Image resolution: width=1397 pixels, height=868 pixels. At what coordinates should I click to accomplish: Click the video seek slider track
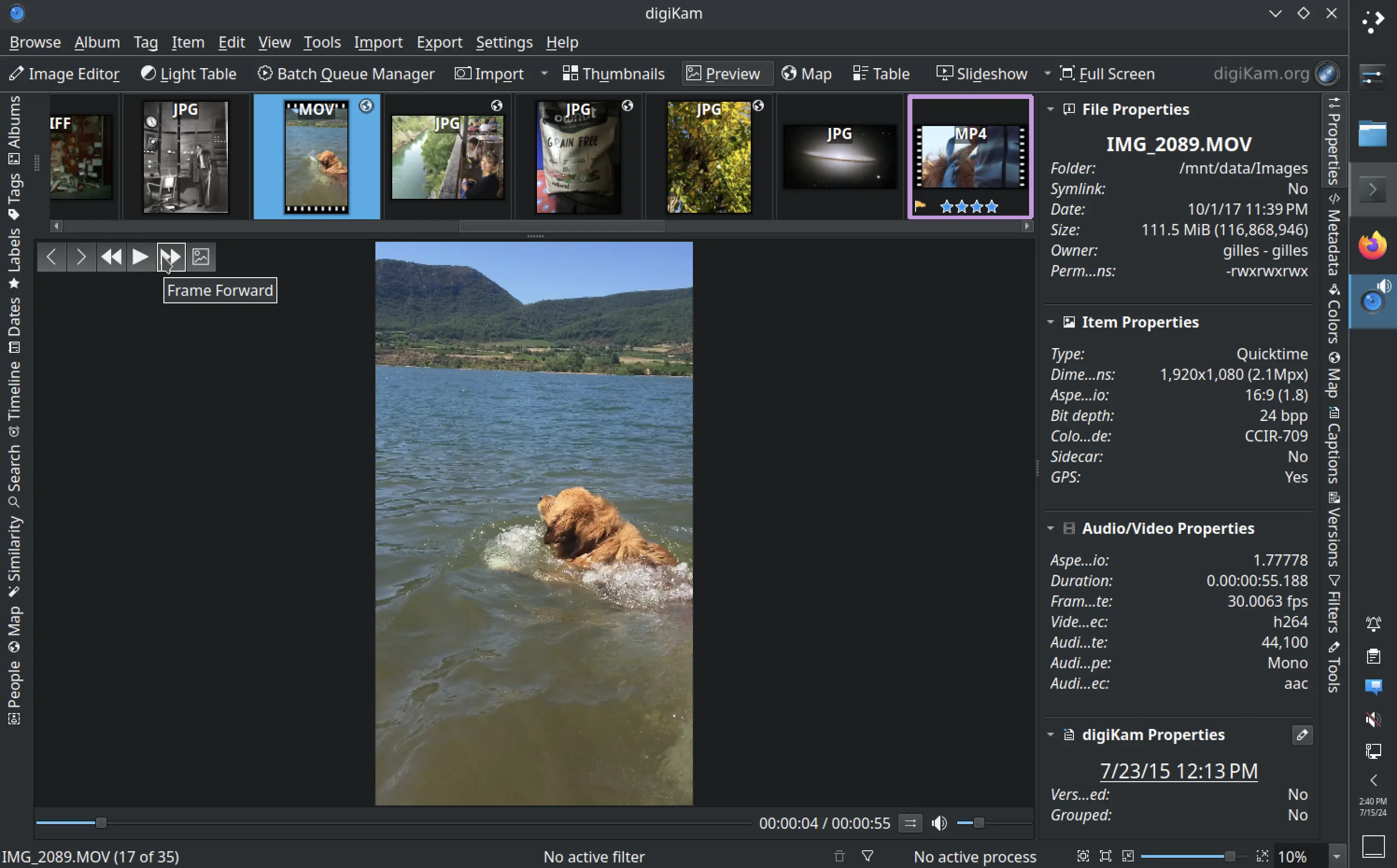pos(402,823)
